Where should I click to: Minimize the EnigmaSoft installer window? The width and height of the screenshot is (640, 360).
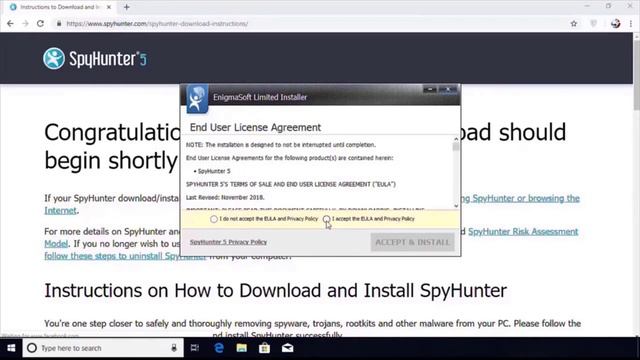[x=430, y=89]
